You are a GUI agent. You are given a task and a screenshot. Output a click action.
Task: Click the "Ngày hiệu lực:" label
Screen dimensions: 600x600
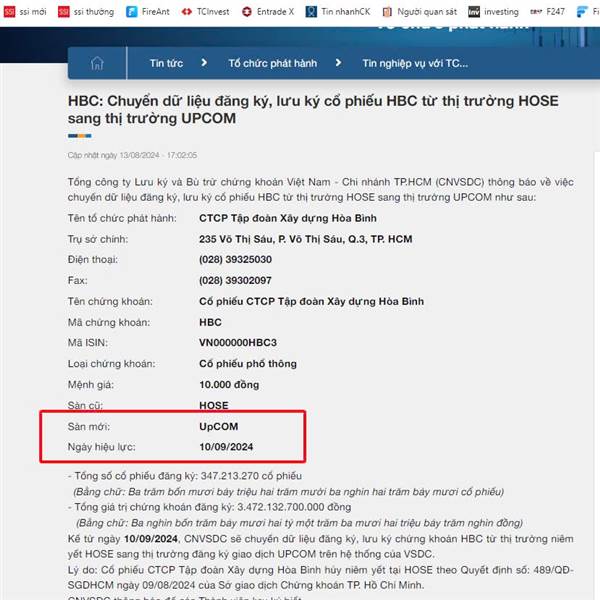pyautogui.click(x=101, y=447)
